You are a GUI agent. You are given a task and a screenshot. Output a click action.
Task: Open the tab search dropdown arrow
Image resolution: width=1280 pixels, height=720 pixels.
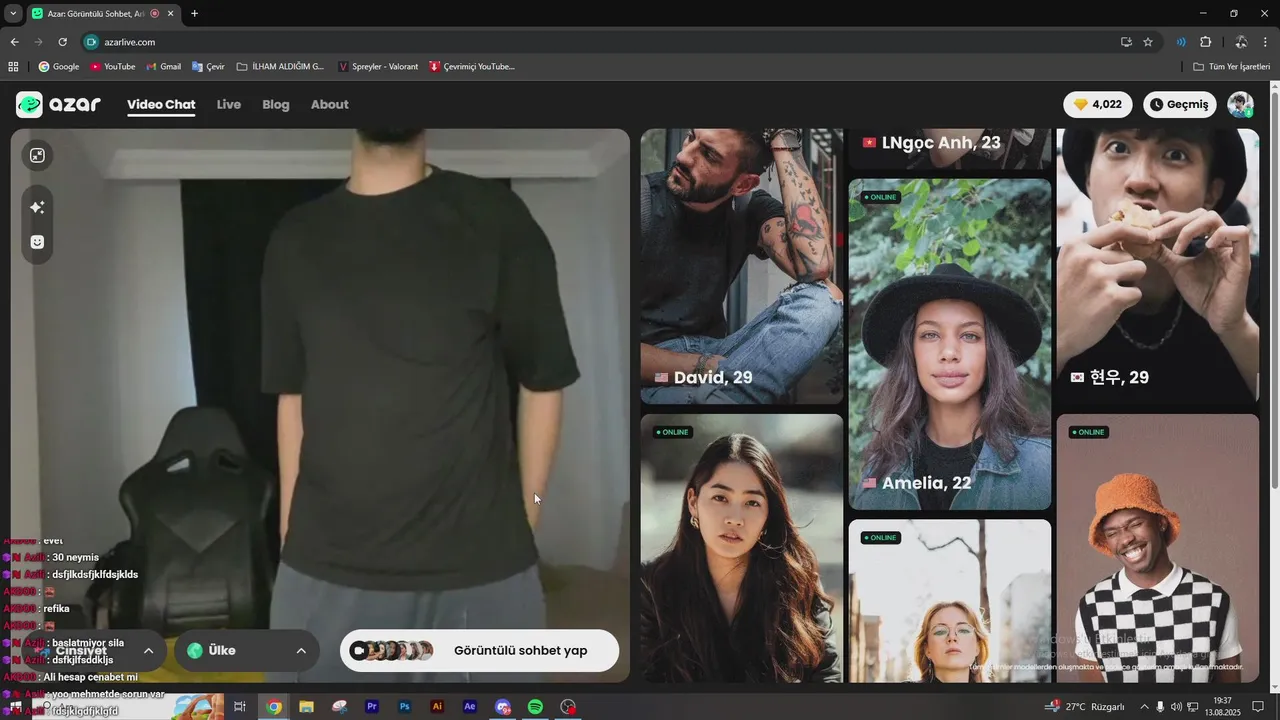13,13
